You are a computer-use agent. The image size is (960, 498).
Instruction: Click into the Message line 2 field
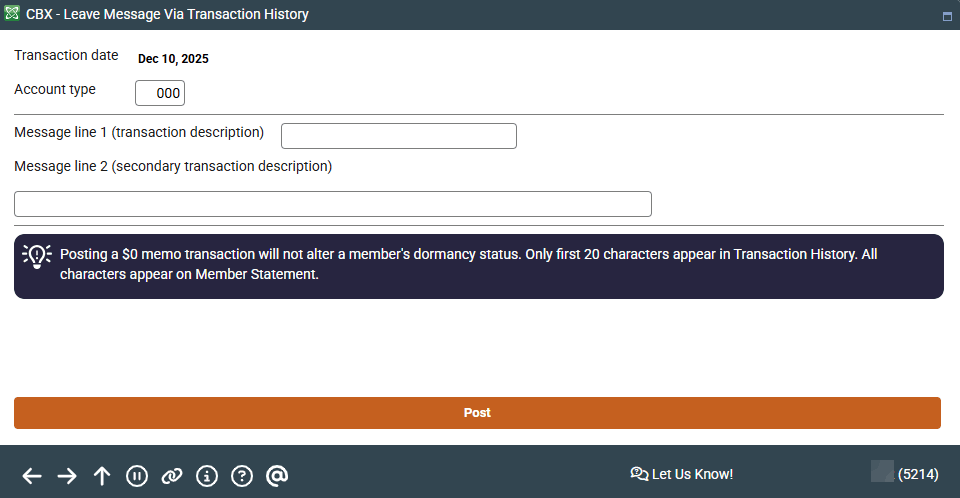pyautogui.click(x=332, y=204)
